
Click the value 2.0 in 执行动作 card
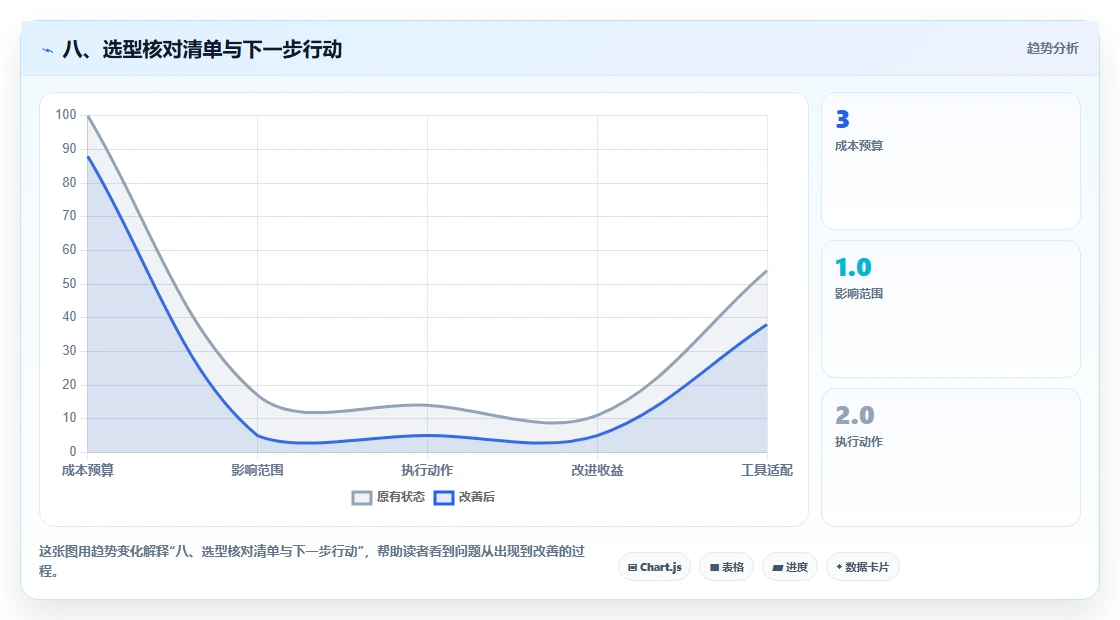(x=854, y=416)
